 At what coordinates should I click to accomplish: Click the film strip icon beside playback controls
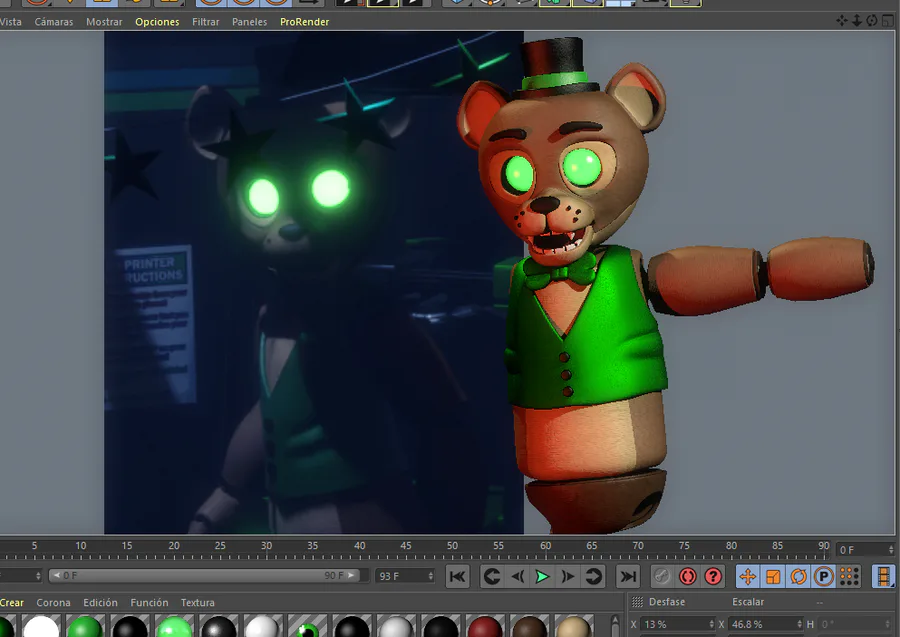883,576
